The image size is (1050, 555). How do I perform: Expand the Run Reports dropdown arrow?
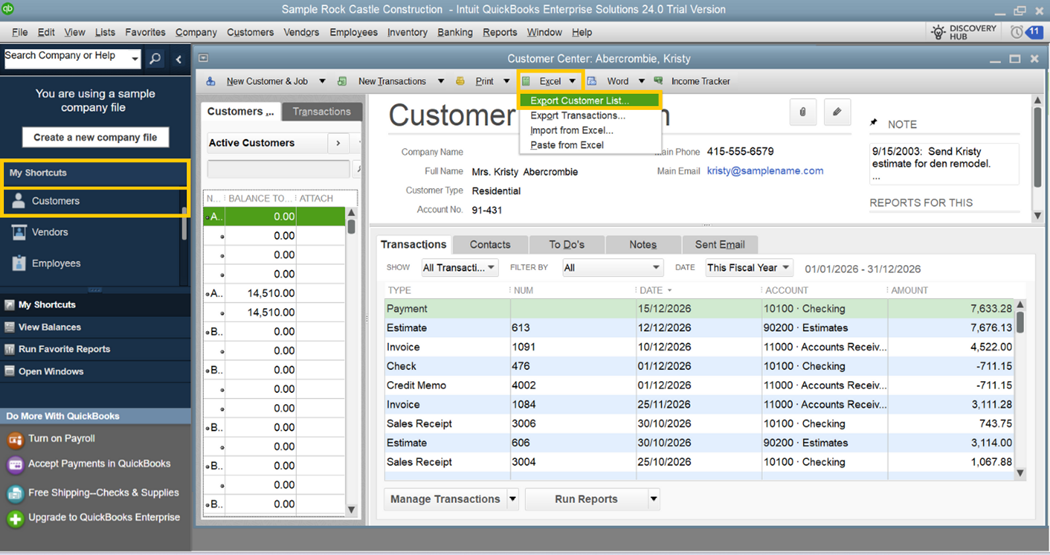pyautogui.click(x=654, y=499)
